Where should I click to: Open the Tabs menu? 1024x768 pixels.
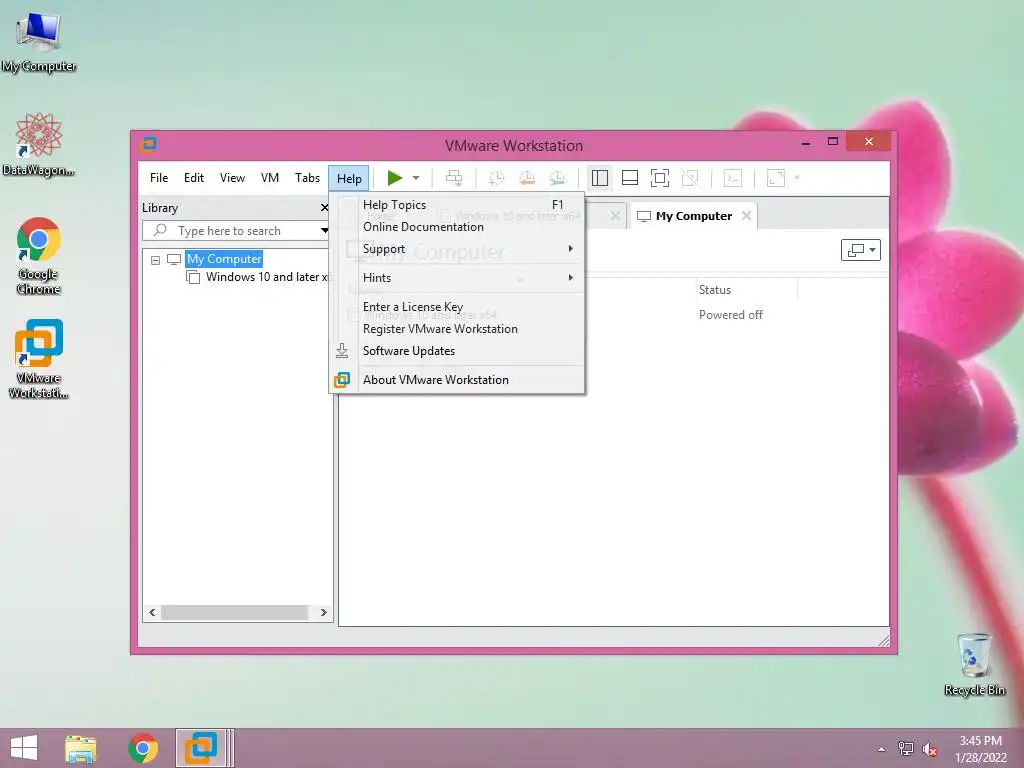click(x=307, y=178)
